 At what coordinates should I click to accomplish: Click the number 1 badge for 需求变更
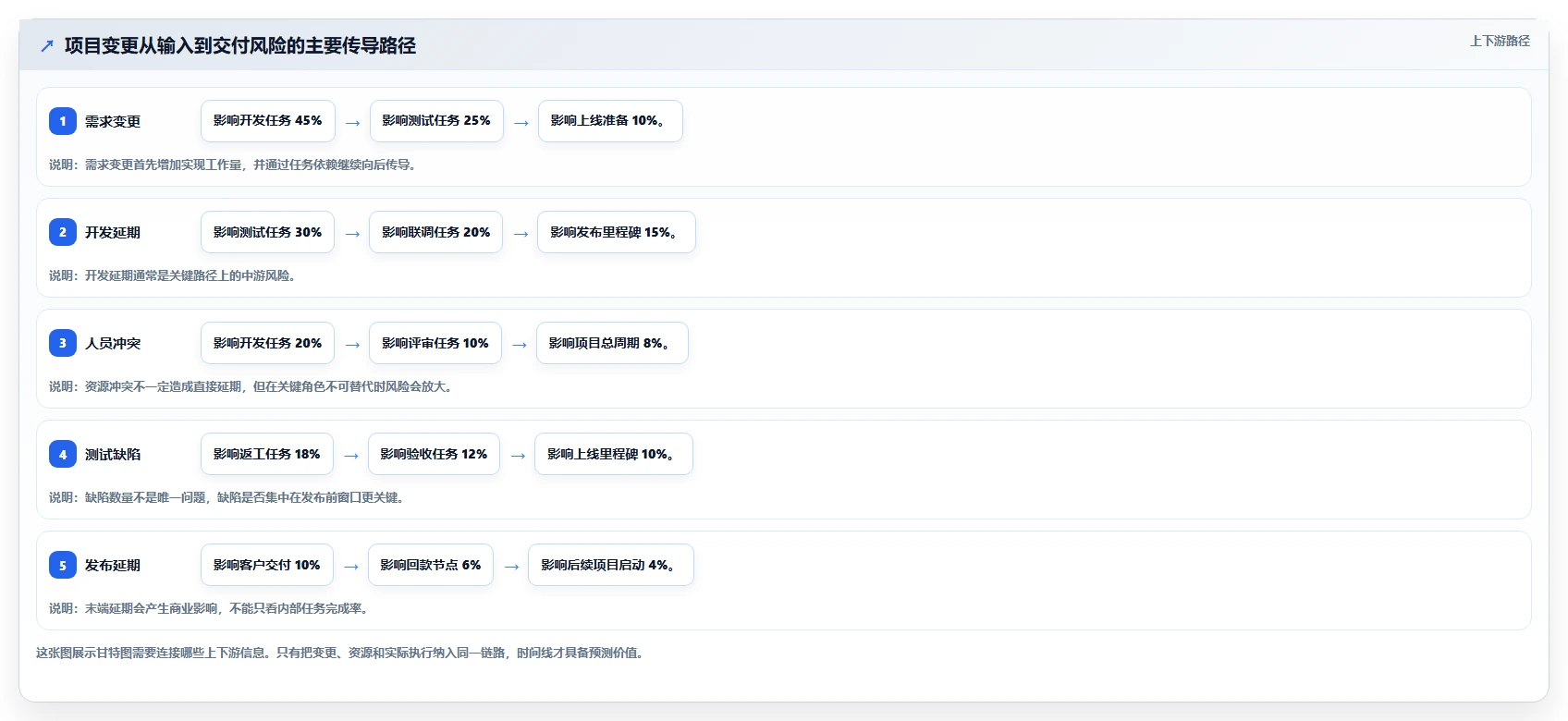63,121
